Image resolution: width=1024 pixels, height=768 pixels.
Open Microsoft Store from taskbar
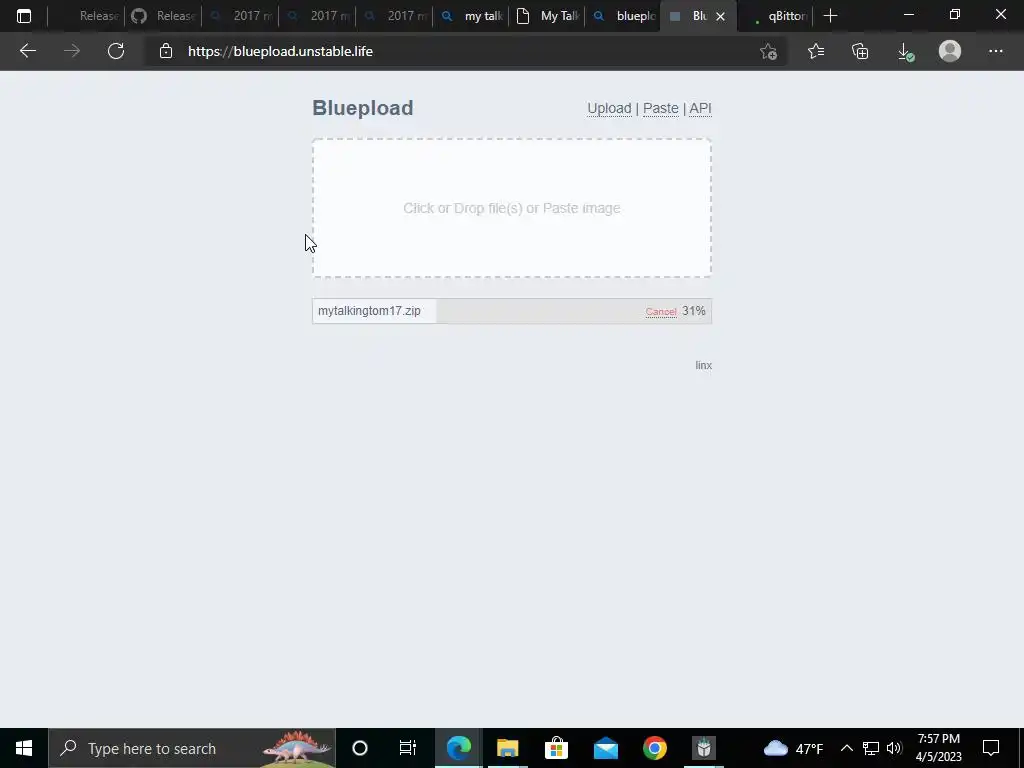coord(556,748)
